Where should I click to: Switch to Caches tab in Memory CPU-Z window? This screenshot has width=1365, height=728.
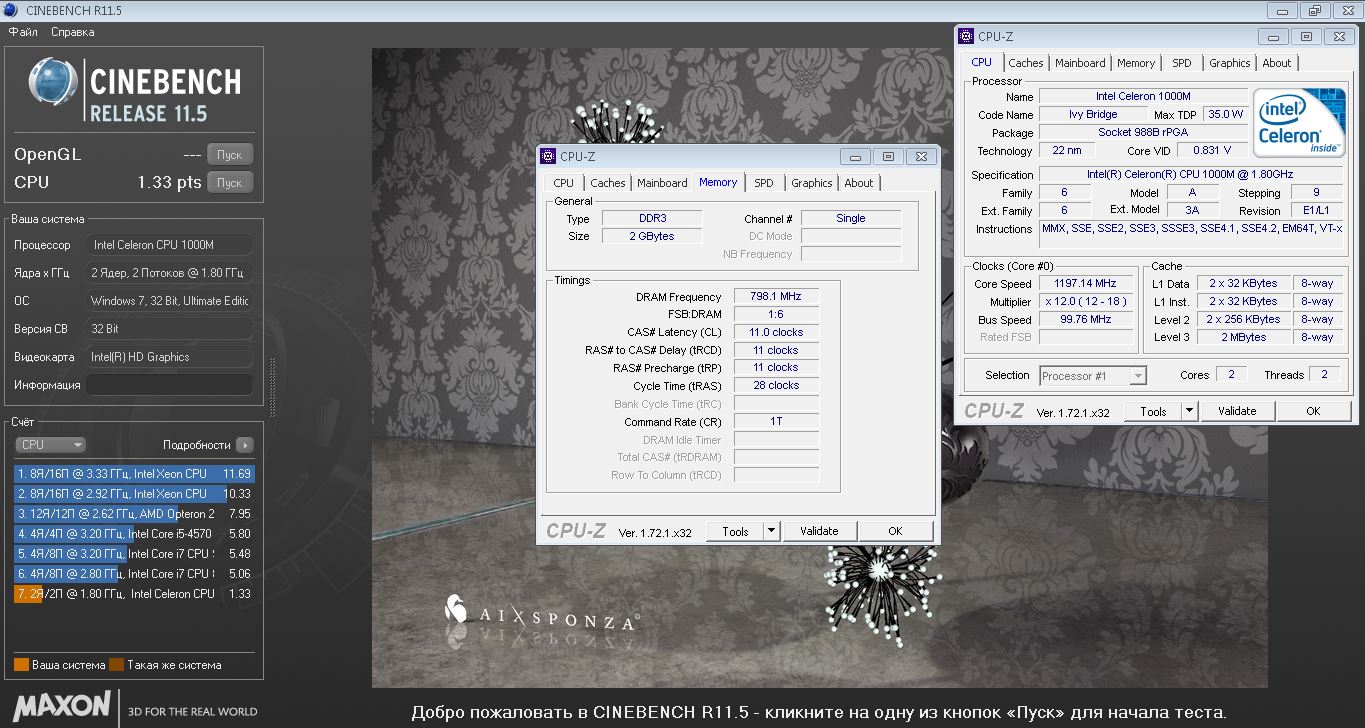point(607,183)
